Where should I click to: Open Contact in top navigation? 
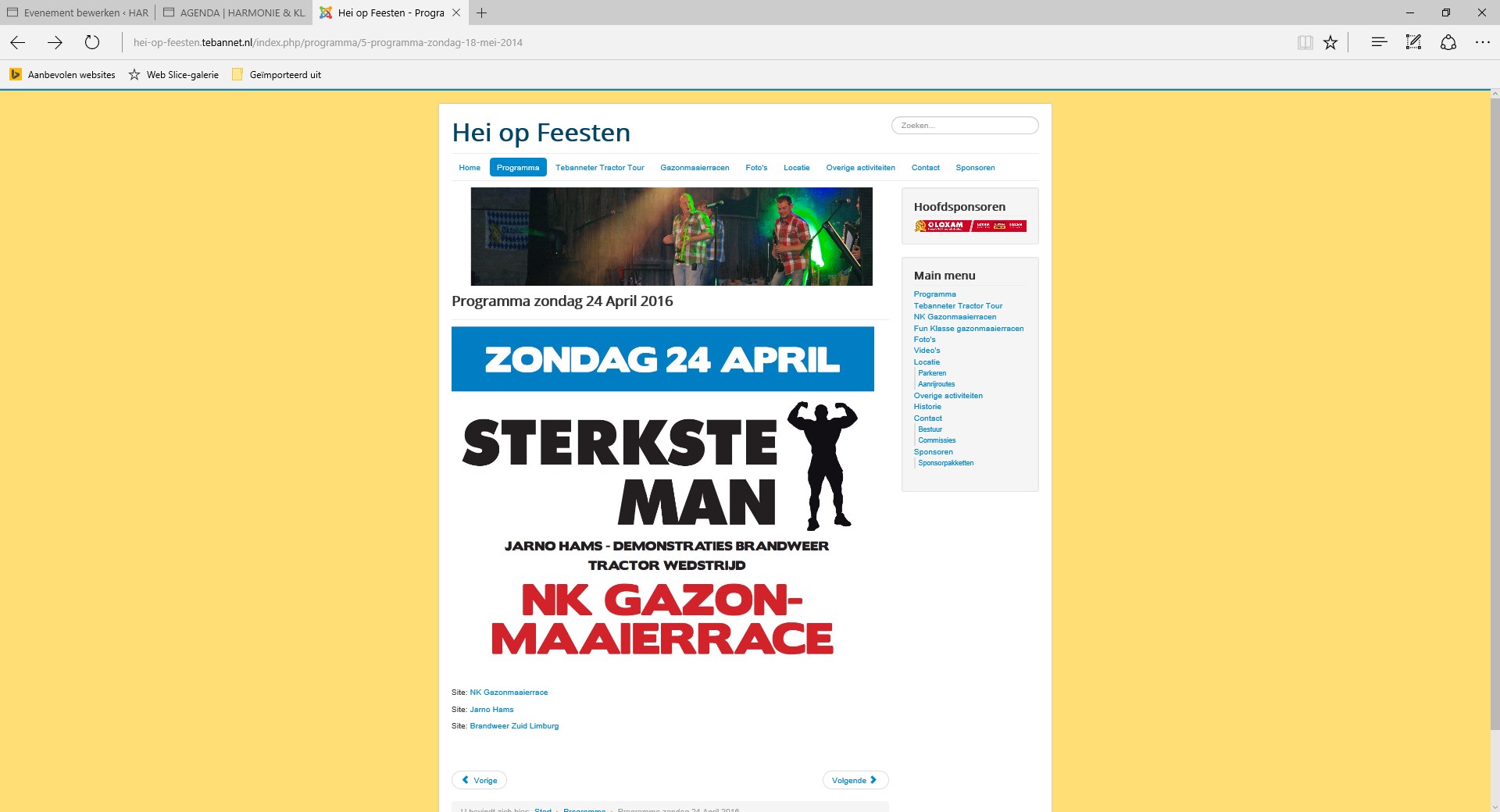(926, 168)
